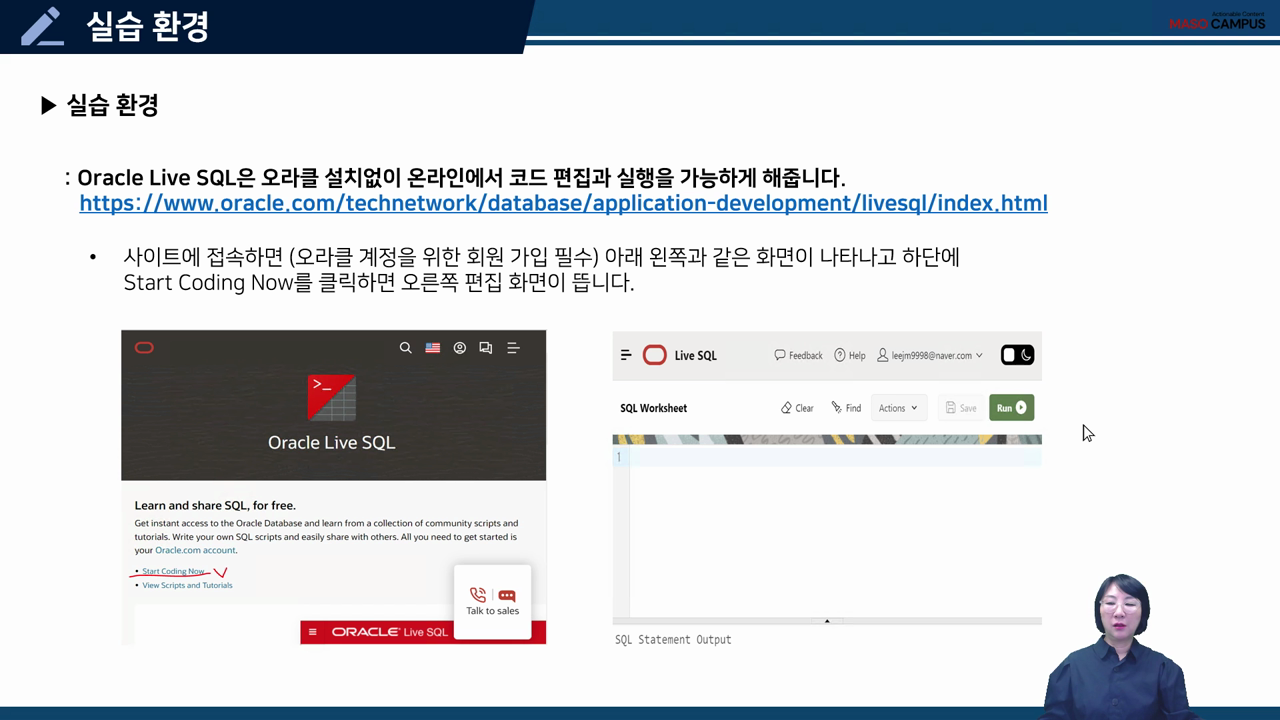Click the pencil icon beside the slide title

coord(43,26)
